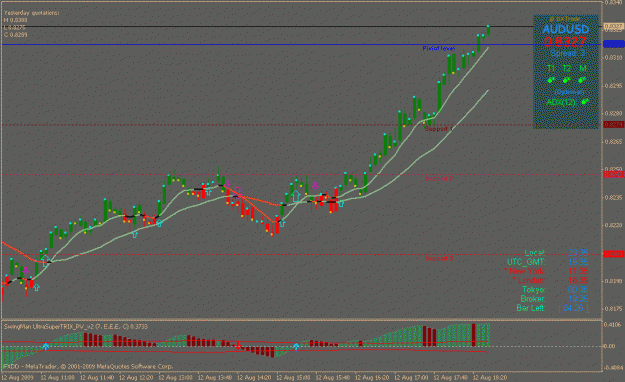Image resolution: width=625 pixels, height=382 pixels.
Task: Click the L 0.8275 yesterday low value
Action: pos(15,28)
